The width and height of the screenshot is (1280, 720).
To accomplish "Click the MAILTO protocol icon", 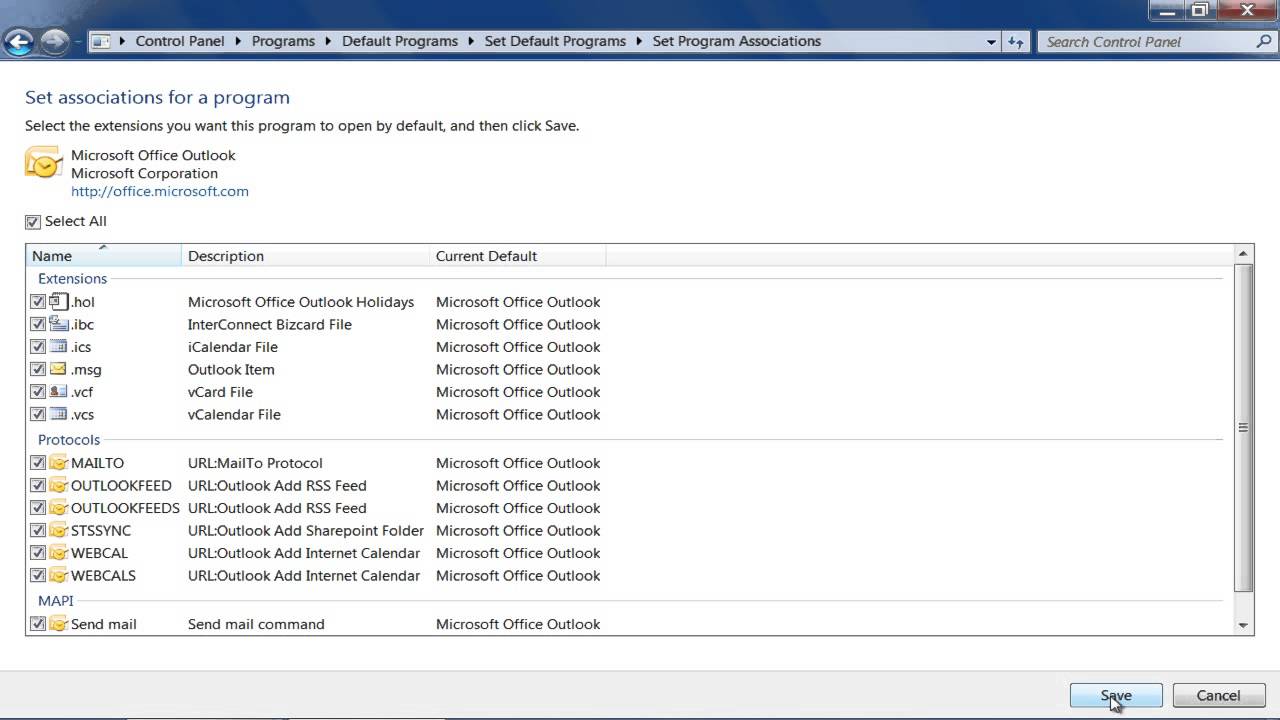I will coord(58,463).
